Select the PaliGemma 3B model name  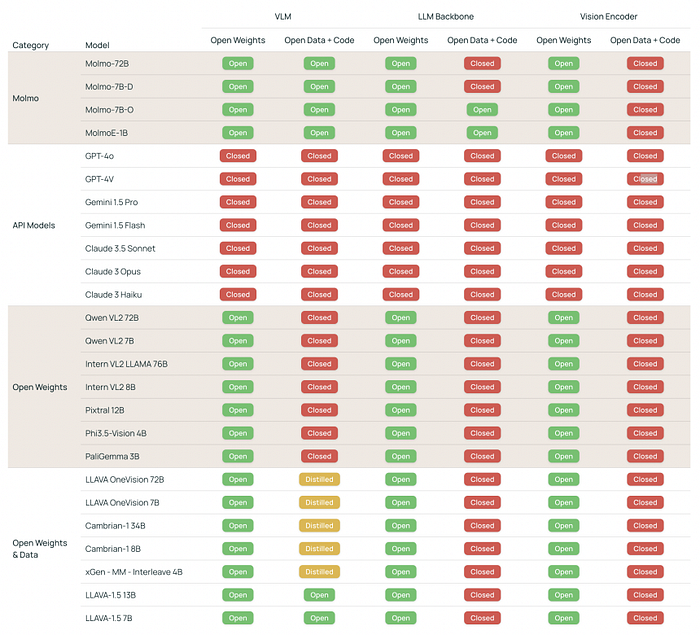point(112,456)
